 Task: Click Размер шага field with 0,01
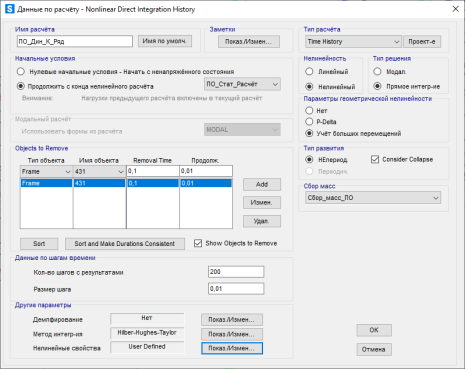[236, 289]
